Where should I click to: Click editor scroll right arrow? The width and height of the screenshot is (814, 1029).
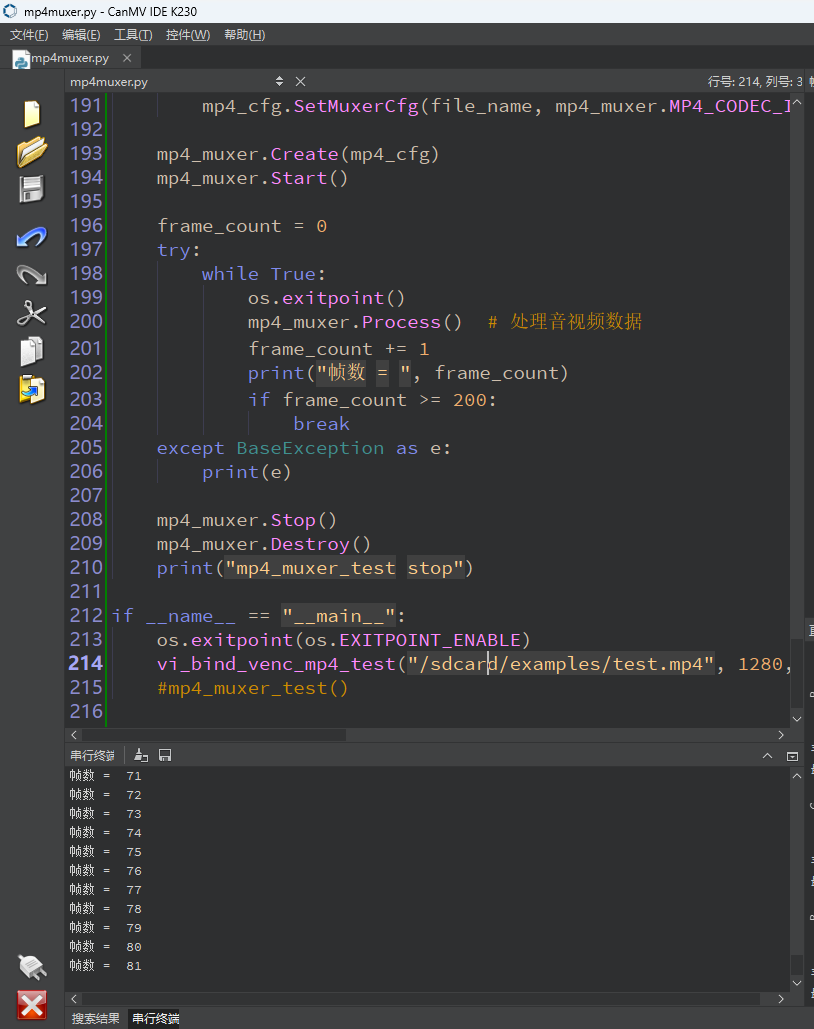(x=781, y=735)
